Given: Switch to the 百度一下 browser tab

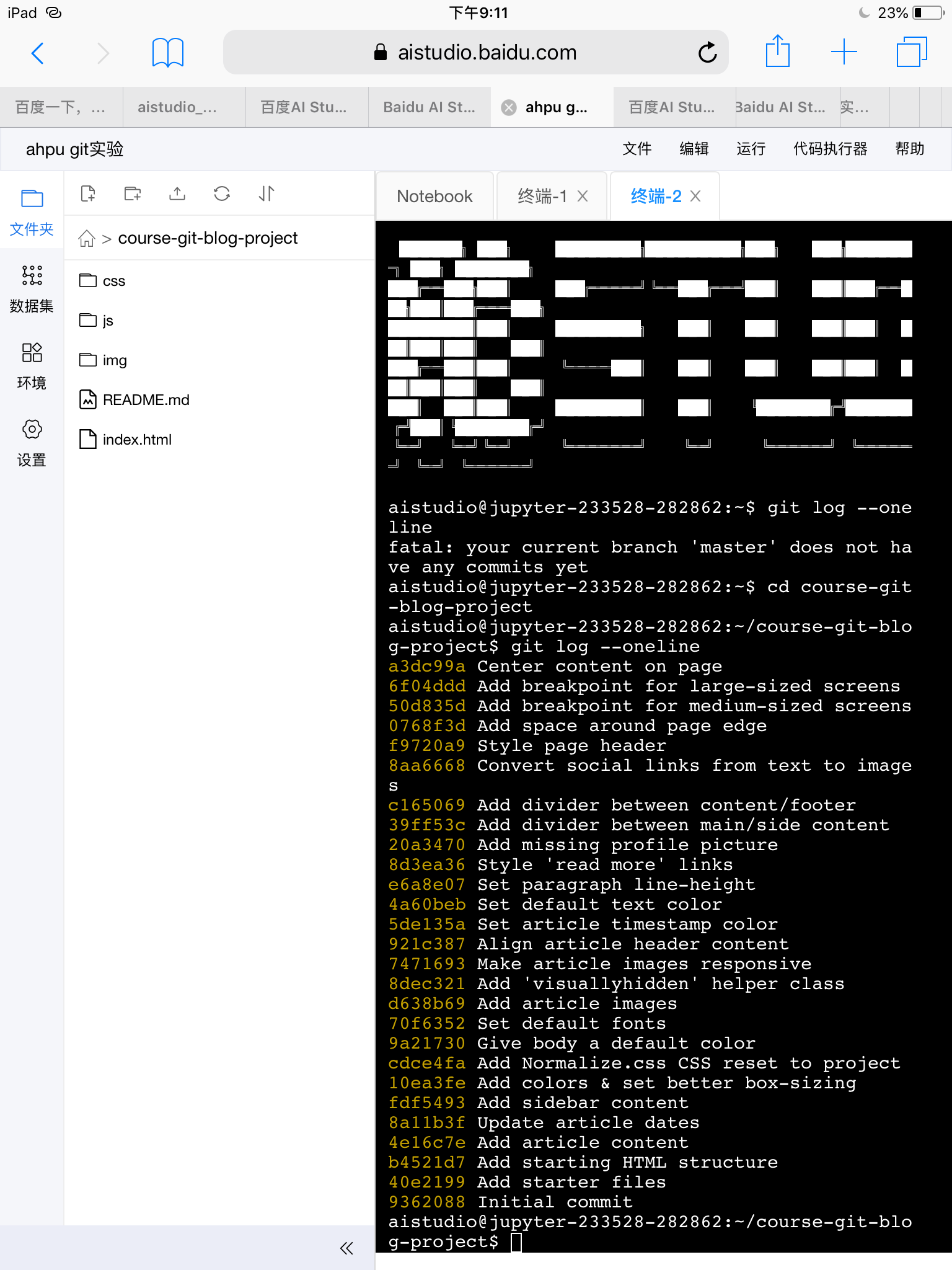Looking at the screenshot, I should tap(61, 107).
